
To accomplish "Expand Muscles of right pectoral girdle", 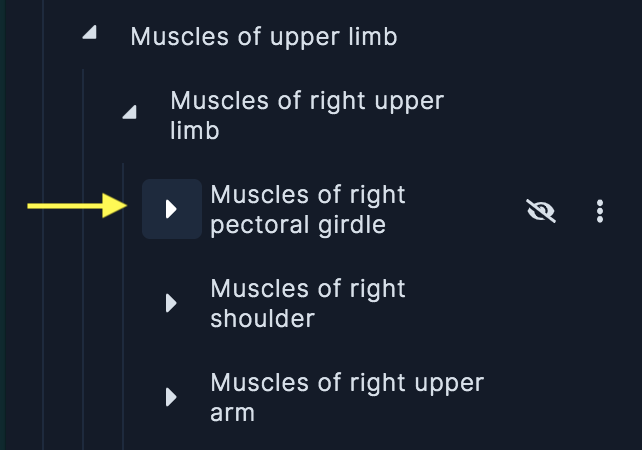I will (x=172, y=209).
